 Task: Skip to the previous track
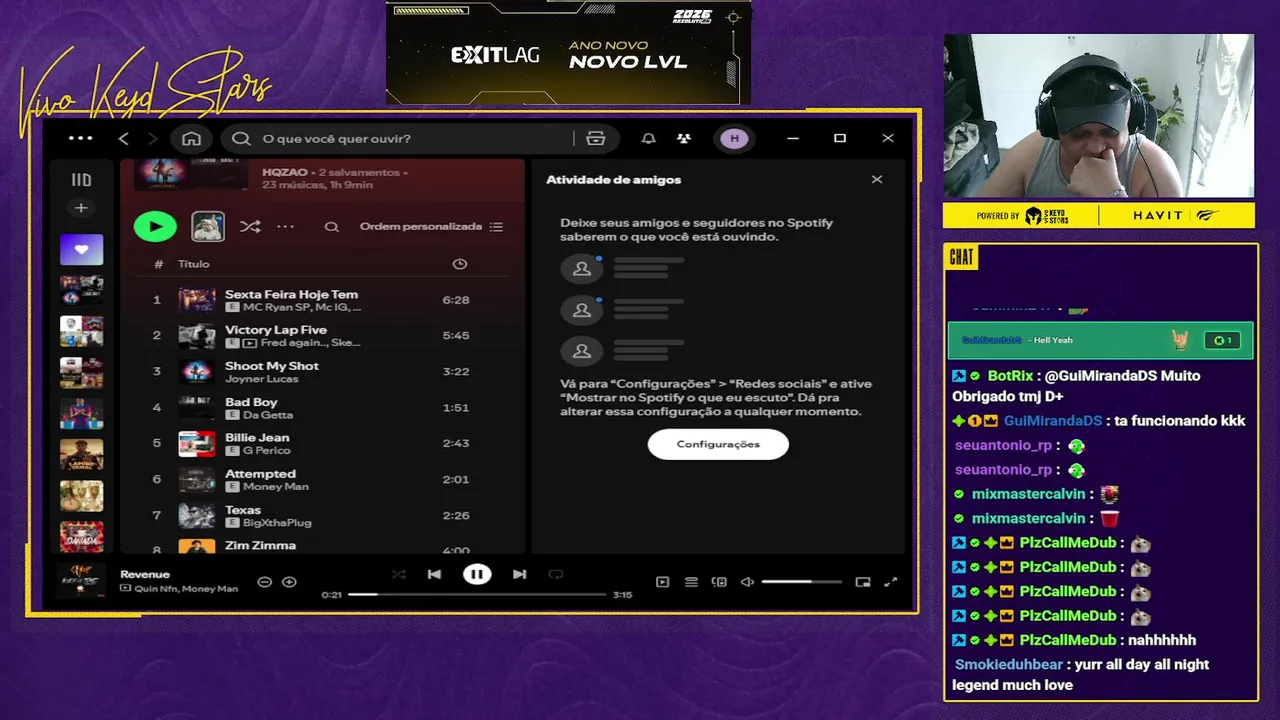[x=434, y=574]
